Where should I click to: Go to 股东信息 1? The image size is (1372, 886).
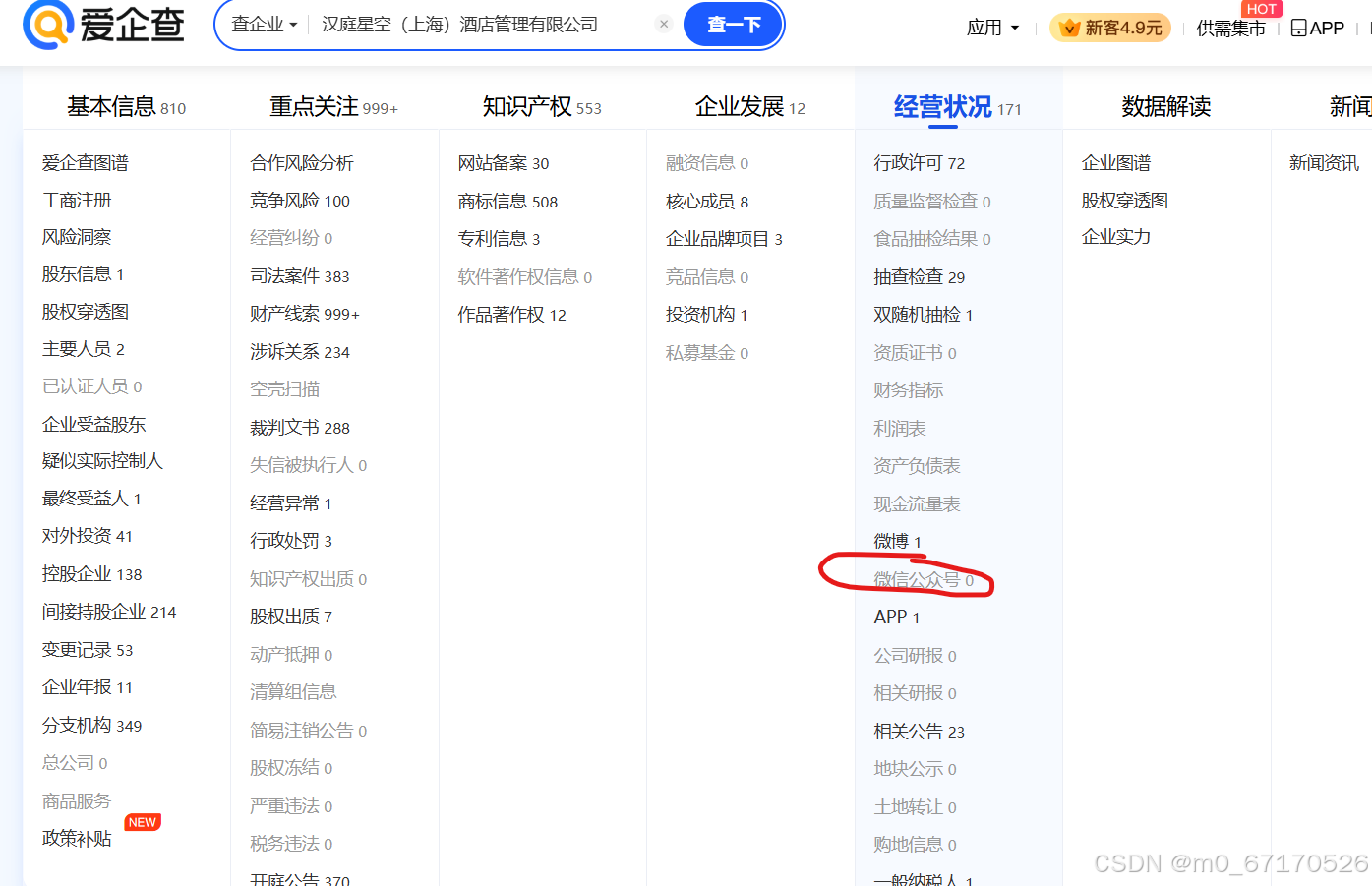click(x=83, y=274)
